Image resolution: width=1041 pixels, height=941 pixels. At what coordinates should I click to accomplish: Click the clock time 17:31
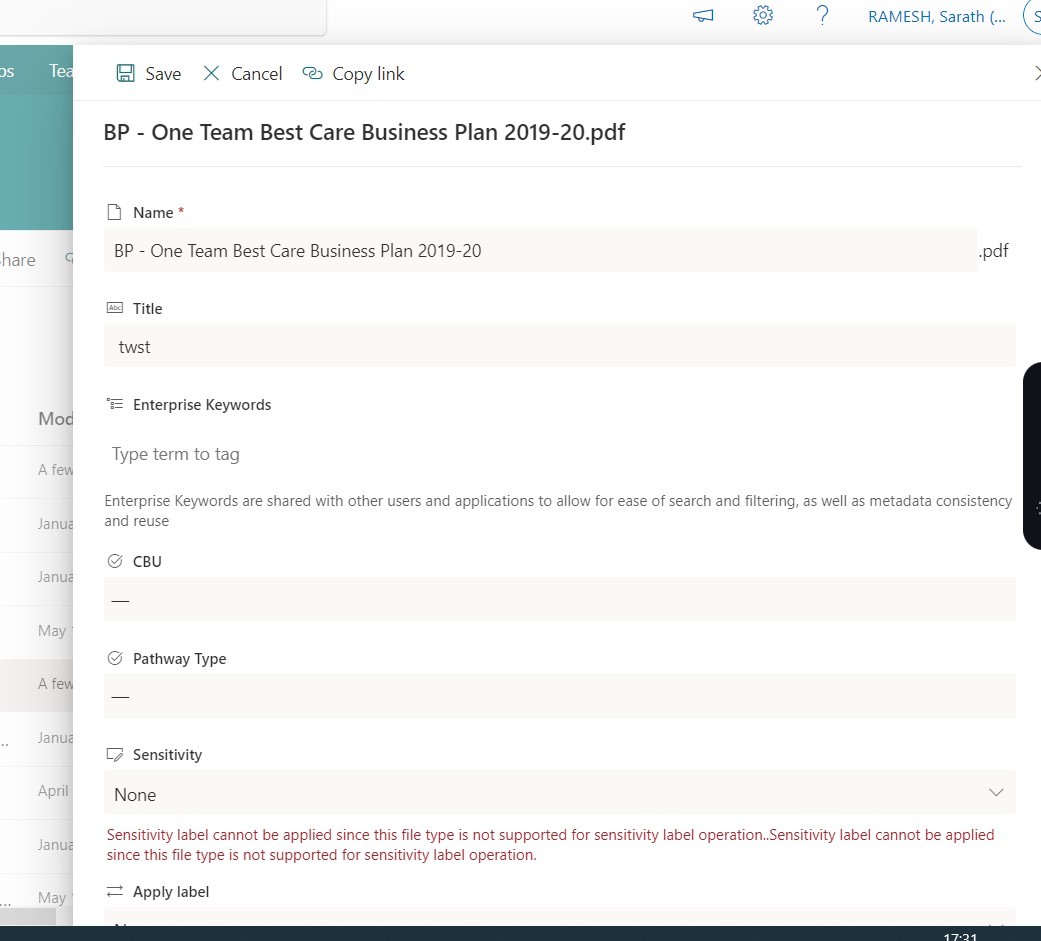pyautogui.click(x=960, y=936)
